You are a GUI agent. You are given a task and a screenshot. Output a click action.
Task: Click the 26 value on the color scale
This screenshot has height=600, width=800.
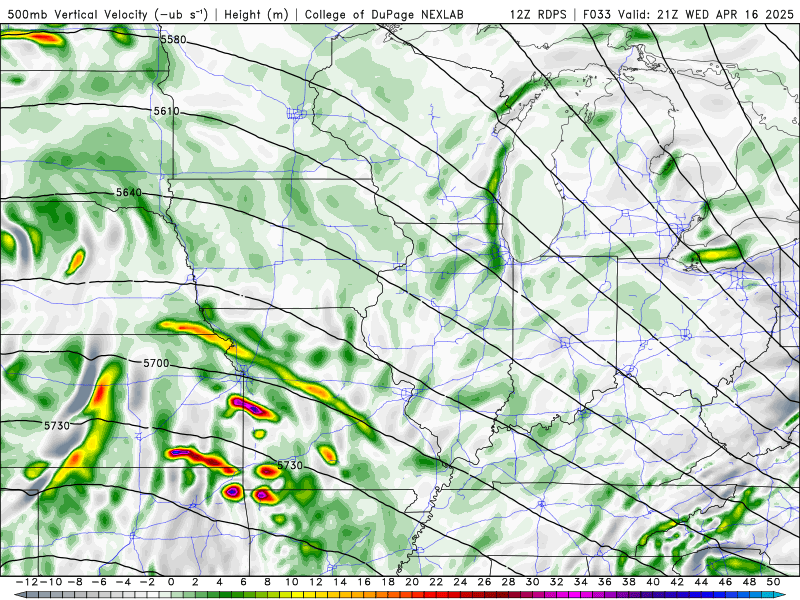(484, 582)
